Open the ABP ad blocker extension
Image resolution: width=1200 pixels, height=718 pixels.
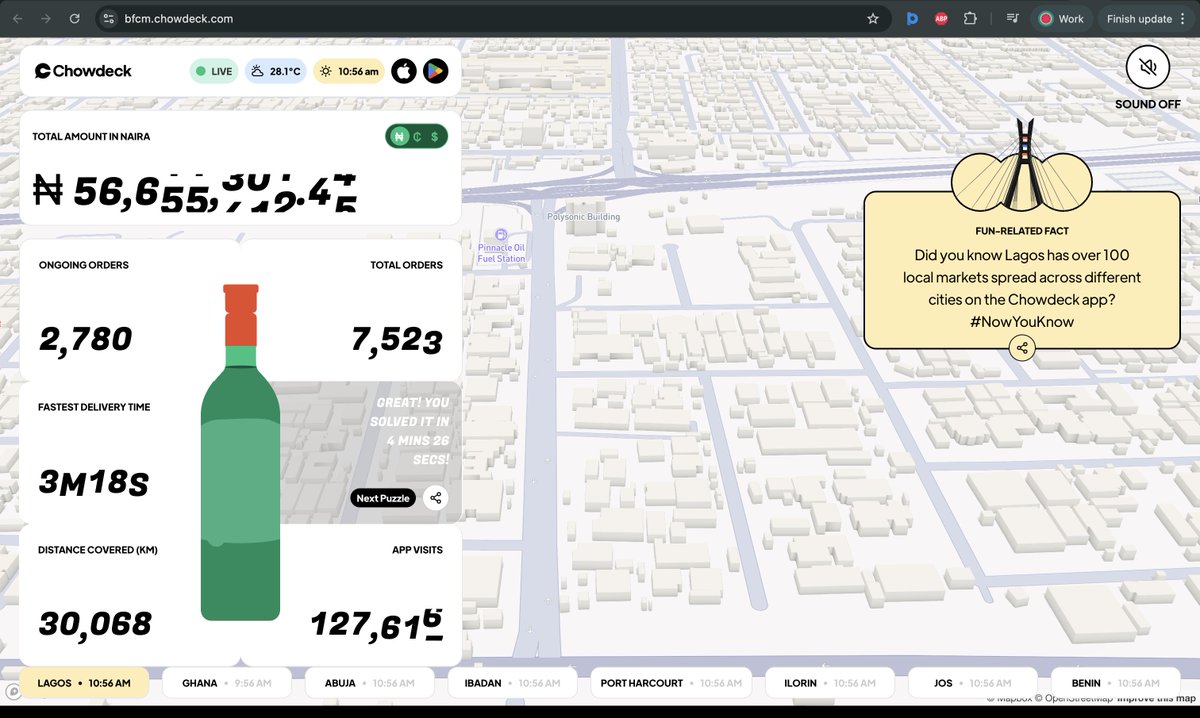(941, 18)
